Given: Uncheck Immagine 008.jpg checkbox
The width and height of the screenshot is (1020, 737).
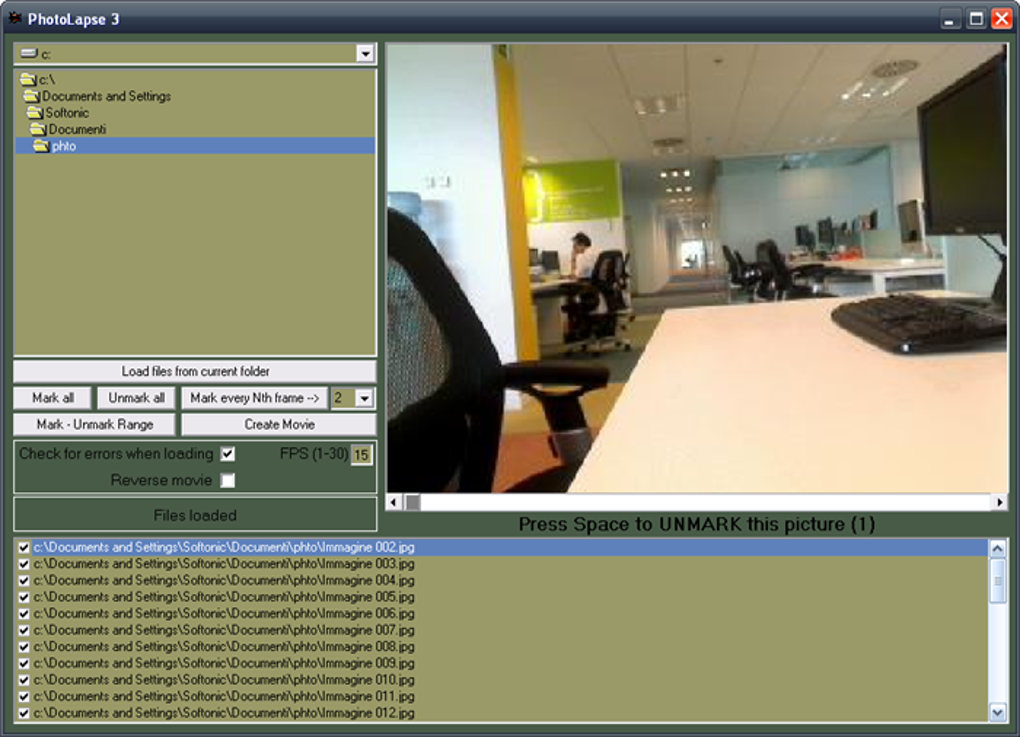Looking at the screenshot, I should coord(23,647).
